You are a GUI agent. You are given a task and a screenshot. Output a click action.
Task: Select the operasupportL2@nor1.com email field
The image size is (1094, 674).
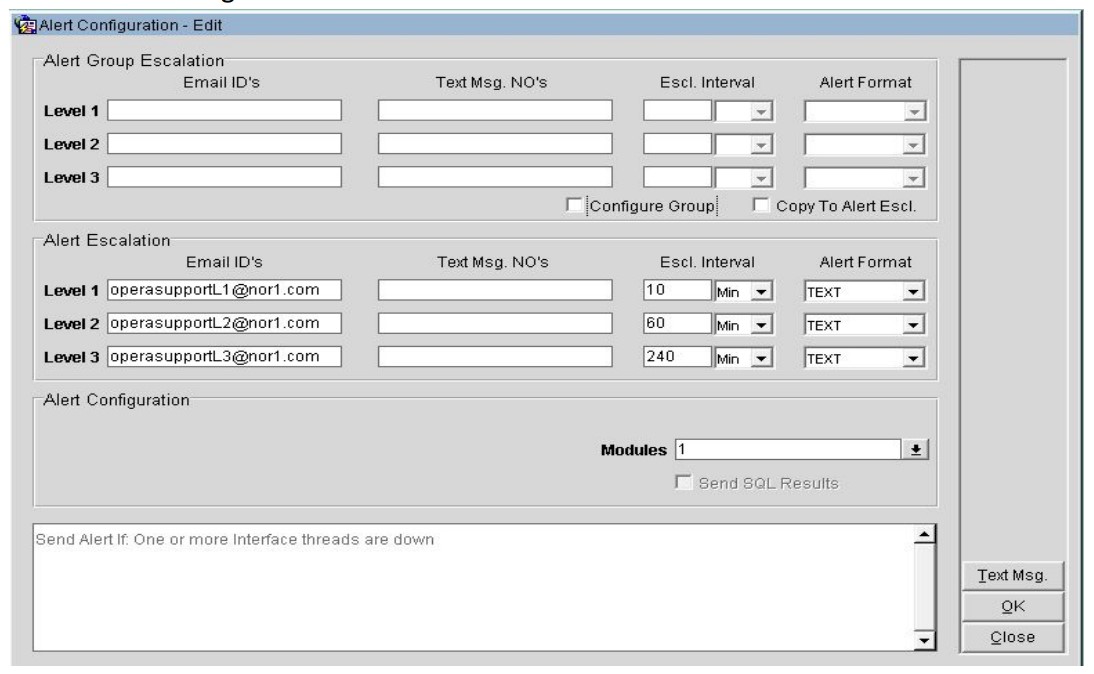(224, 323)
